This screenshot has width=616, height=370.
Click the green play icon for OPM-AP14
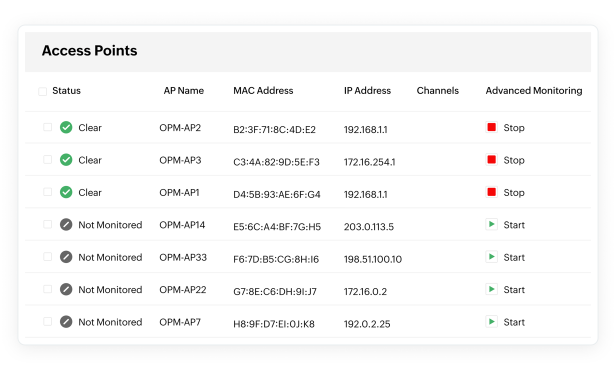coord(491,224)
